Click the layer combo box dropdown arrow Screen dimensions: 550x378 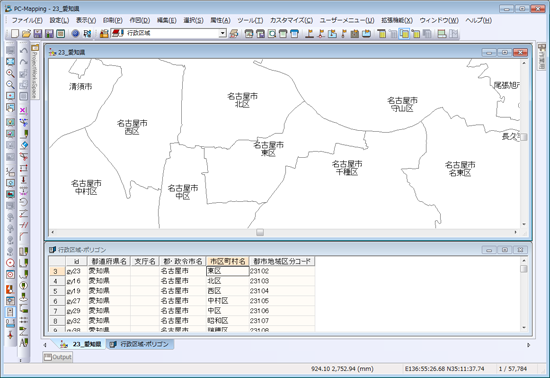click(x=222, y=33)
